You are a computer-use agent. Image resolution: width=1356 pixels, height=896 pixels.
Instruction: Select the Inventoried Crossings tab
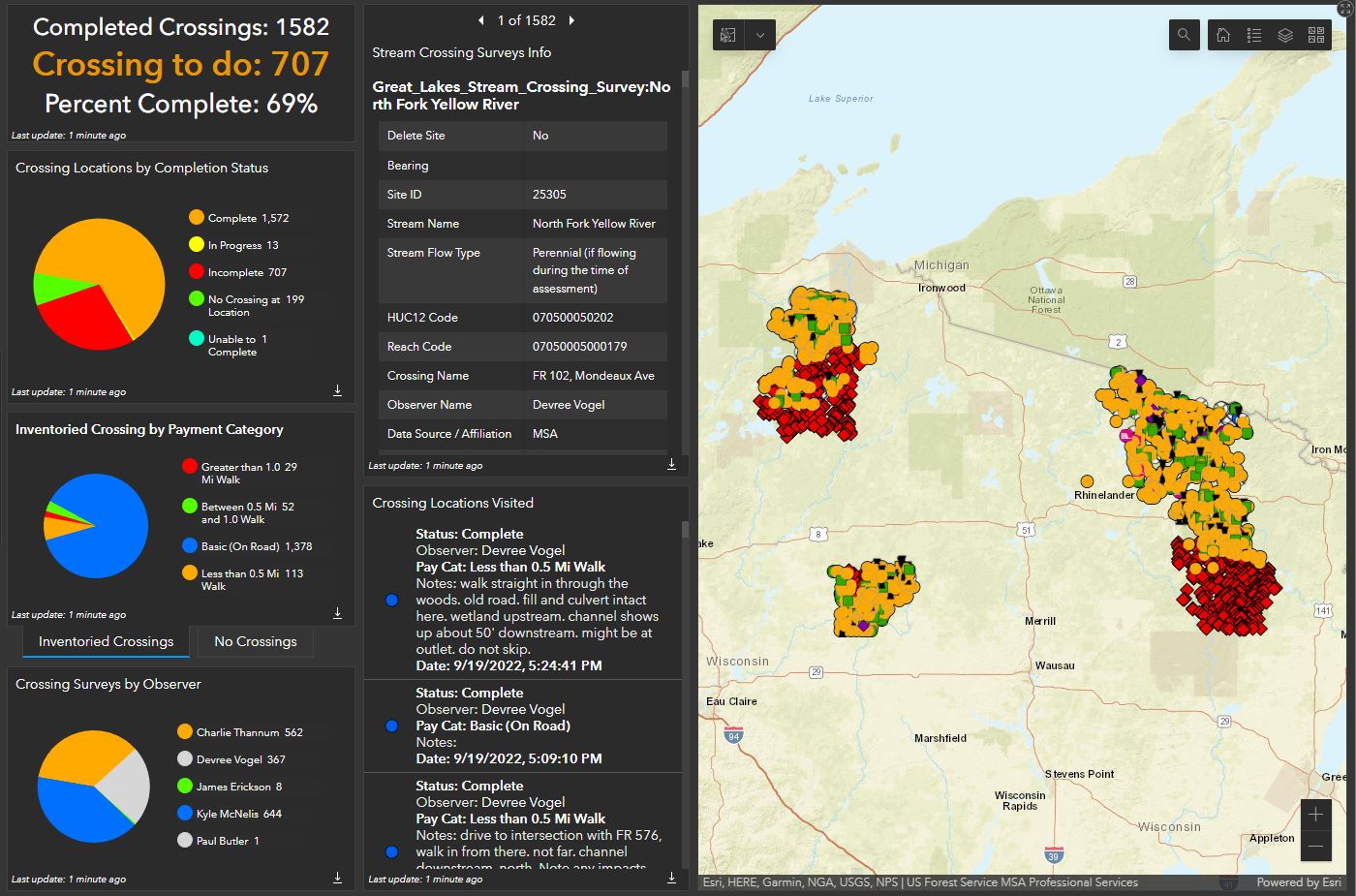click(x=106, y=641)
